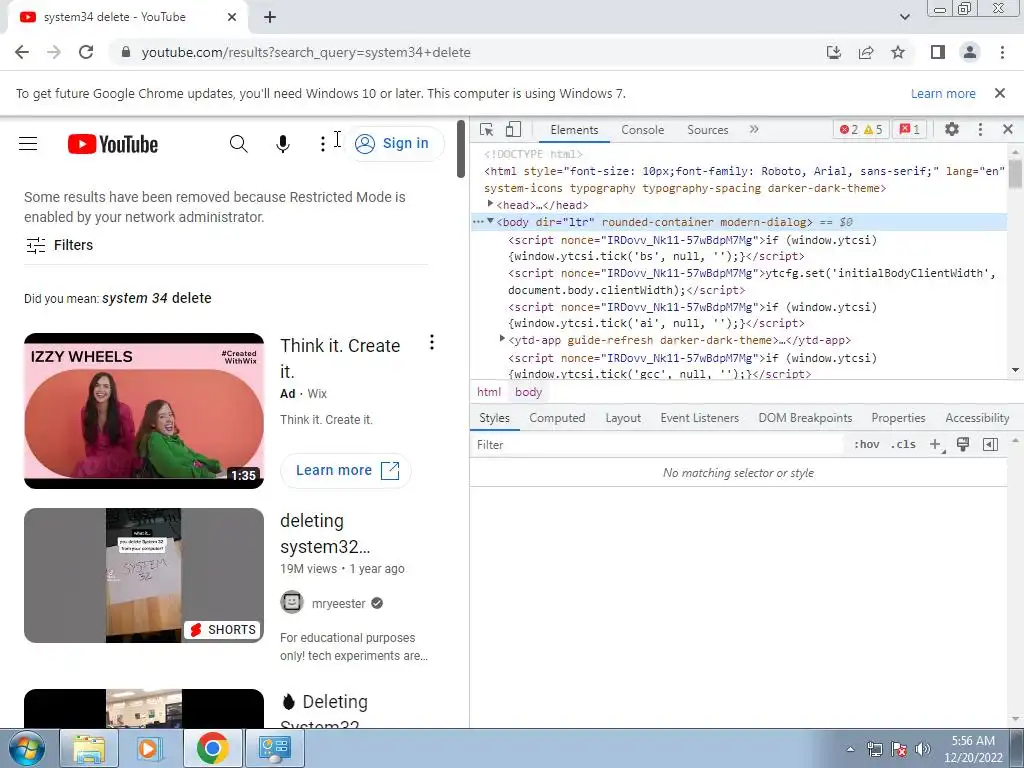Screen dimensions: 1024x768
Task: Open the Wix ad options menu
Action: [432, 342]
